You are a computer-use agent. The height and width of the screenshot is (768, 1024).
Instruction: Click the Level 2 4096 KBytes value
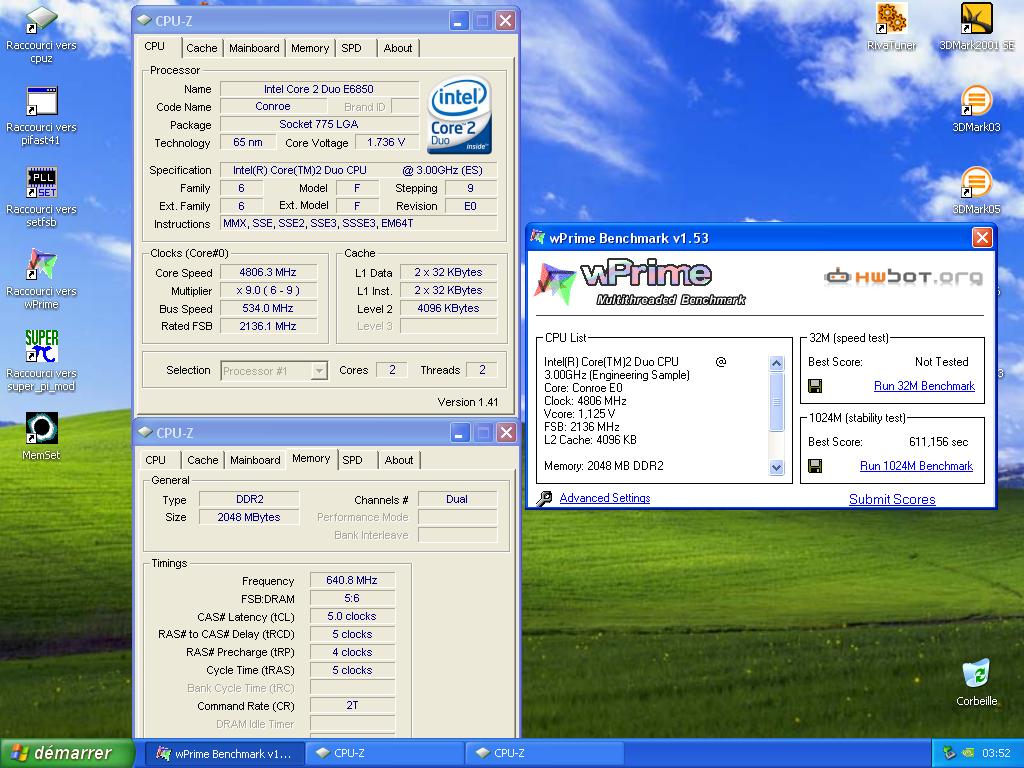coord(448,308)
